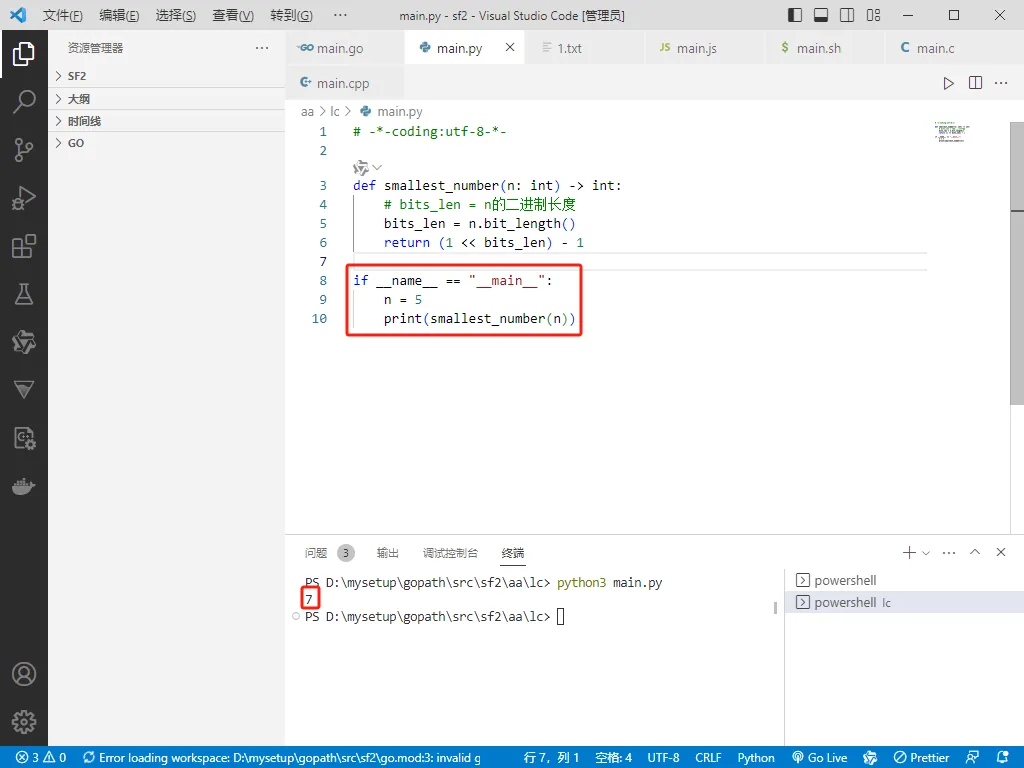The image size is (1024, 768).
Task: Open Source Control view
Action: point(24,150)
